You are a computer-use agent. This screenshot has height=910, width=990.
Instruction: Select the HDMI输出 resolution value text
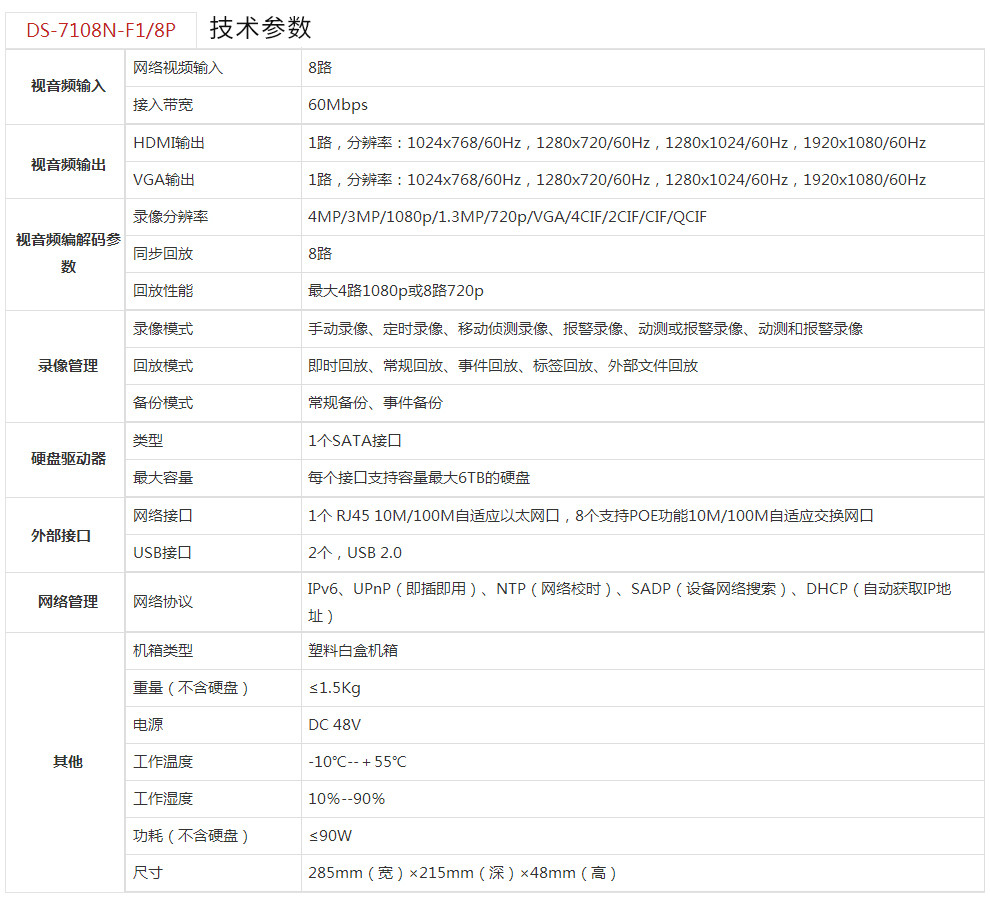617,143
